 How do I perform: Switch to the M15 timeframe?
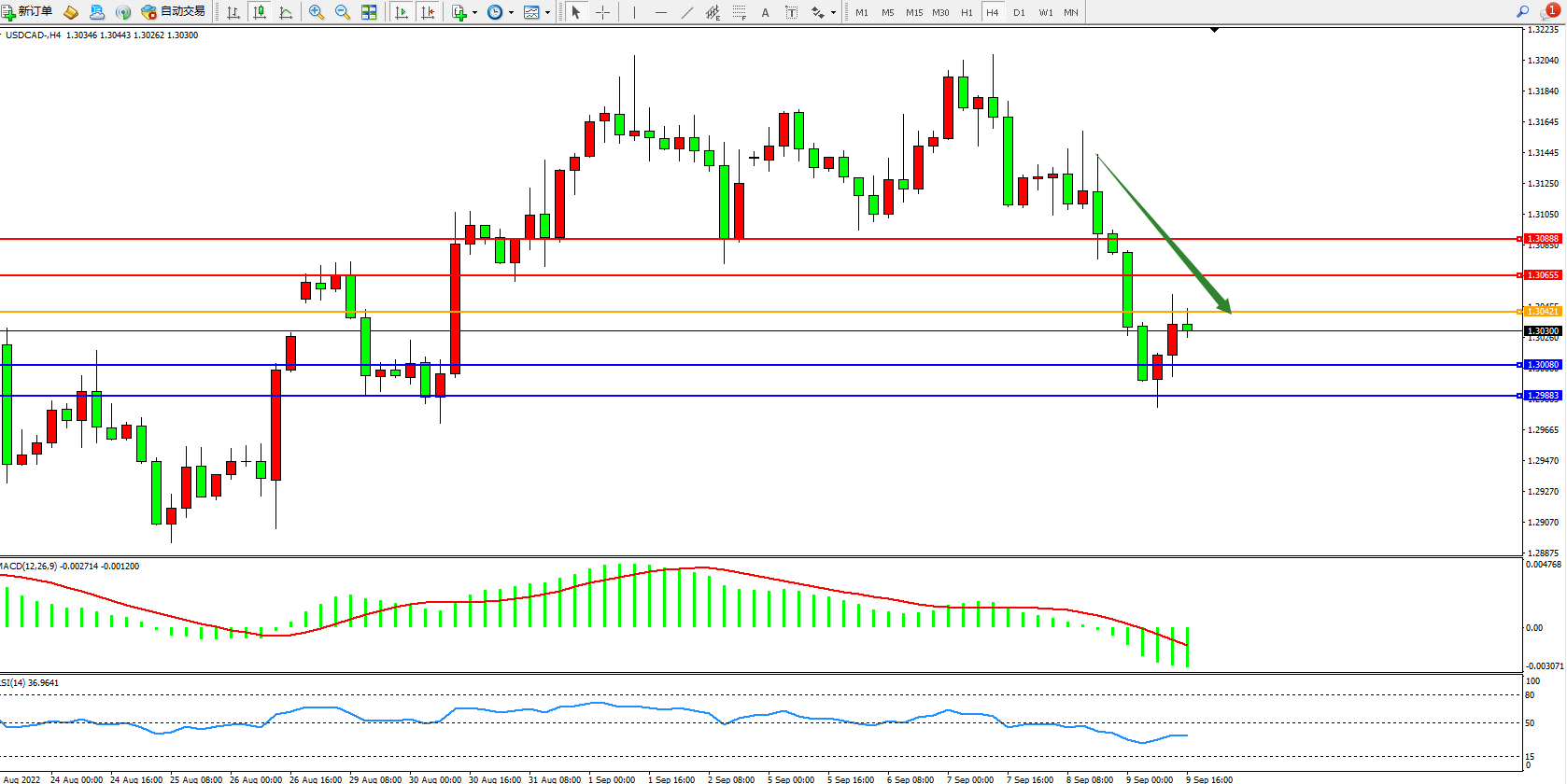(913, 12)
